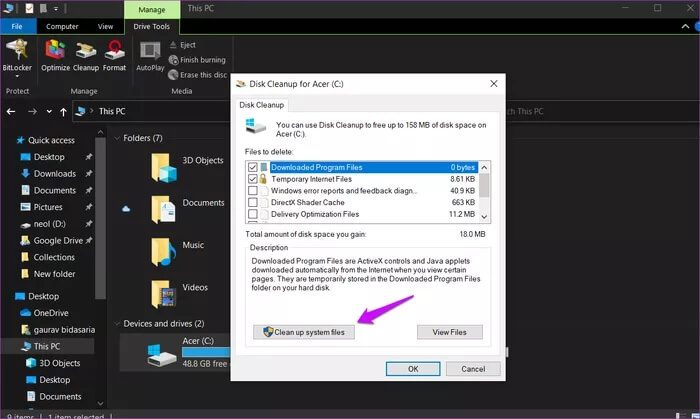Image resolution: width=700 pixels, height=419 pixels.
Task: Switch to the View ribbon tab
Action: 105,26
